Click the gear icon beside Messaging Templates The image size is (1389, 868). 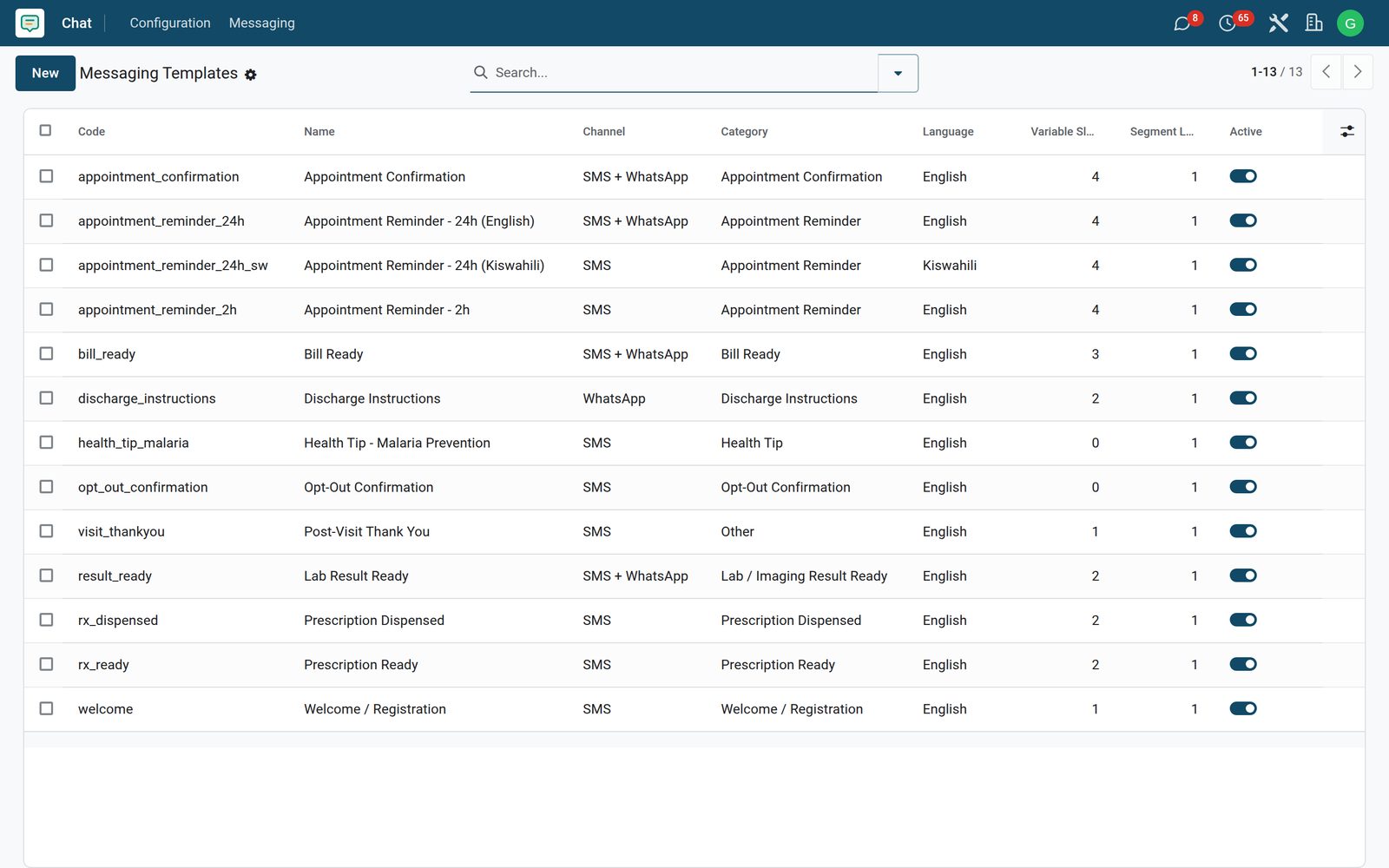click(x=251, y=75)
